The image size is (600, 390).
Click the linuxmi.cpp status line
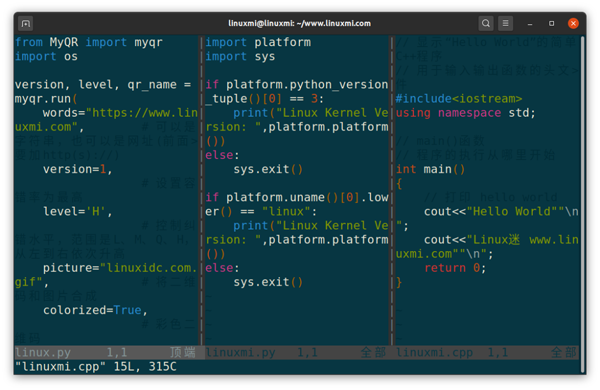pyautogui.click(x=486, y=352)
